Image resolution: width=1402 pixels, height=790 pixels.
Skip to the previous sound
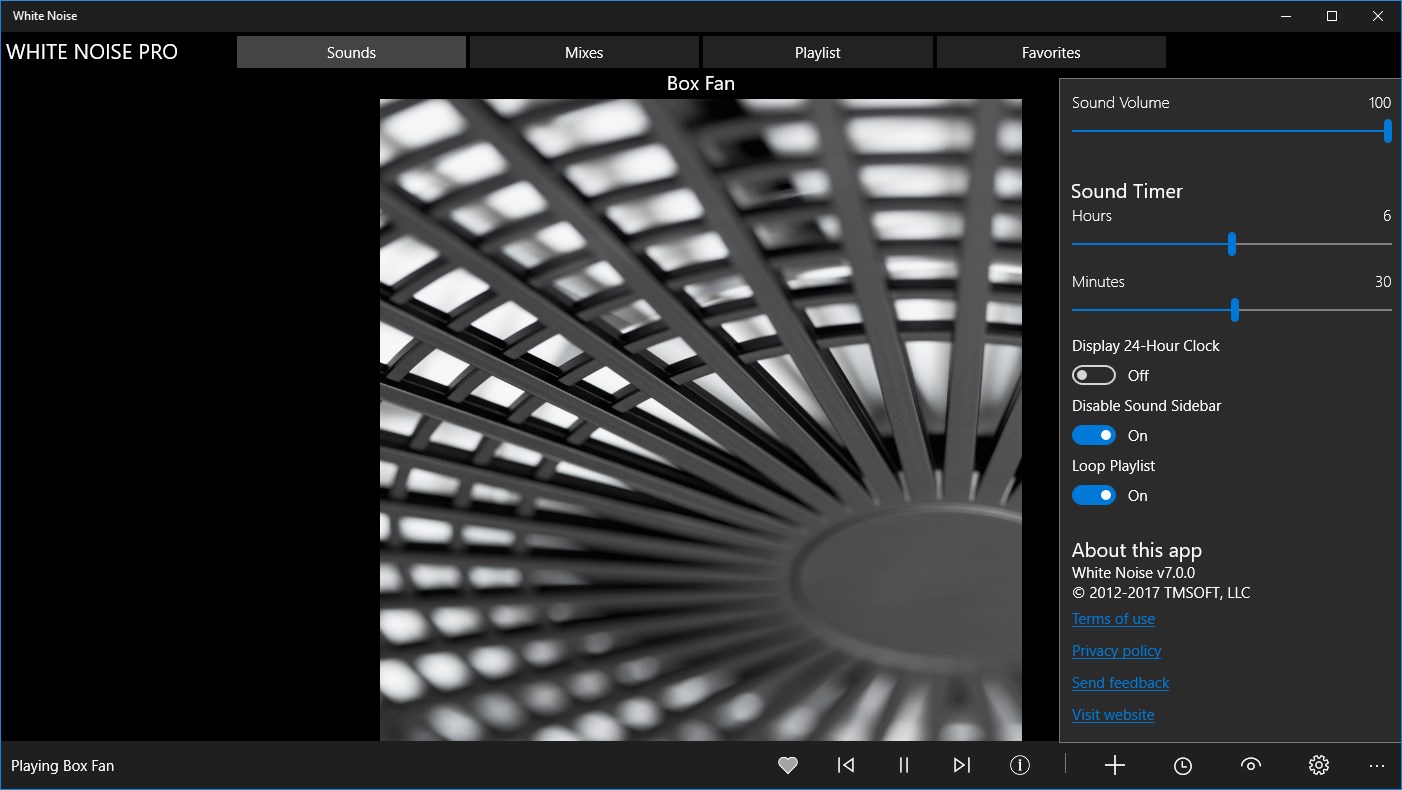[x=846, y=765]
